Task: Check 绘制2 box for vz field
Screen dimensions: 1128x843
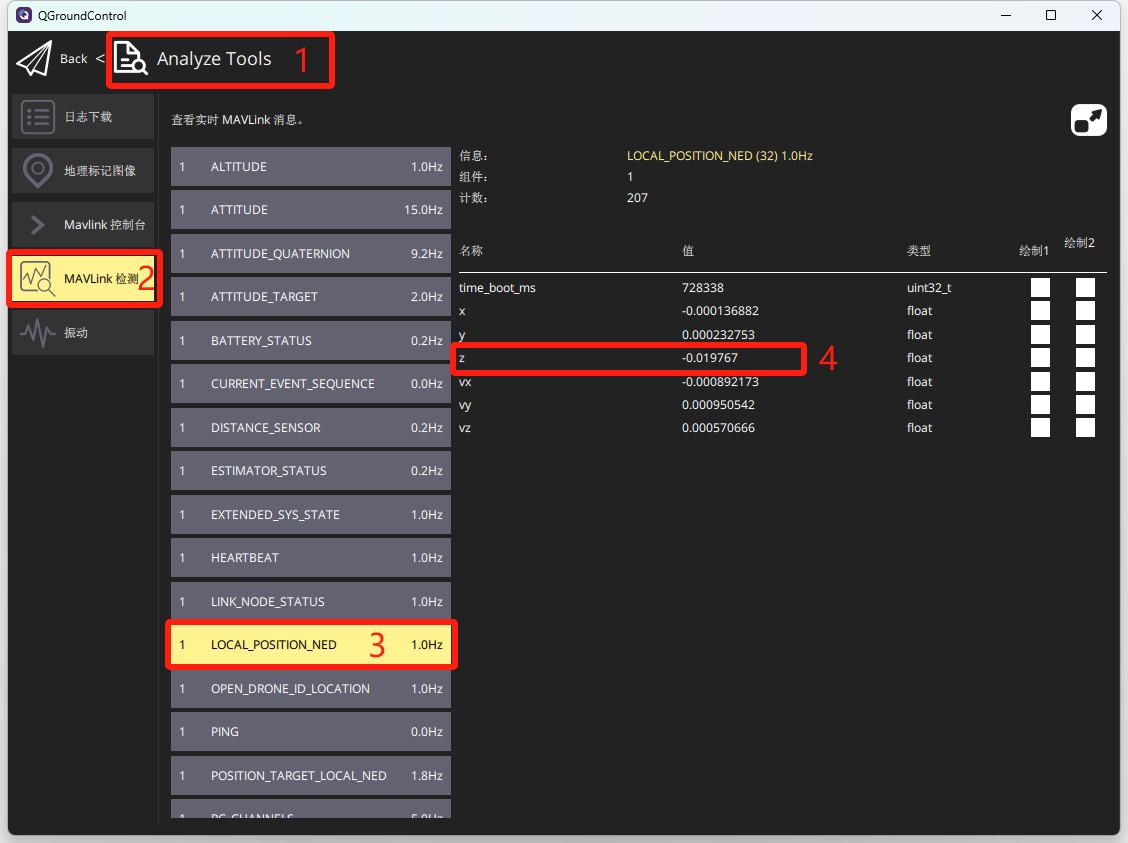Action: click(1086, 427)
